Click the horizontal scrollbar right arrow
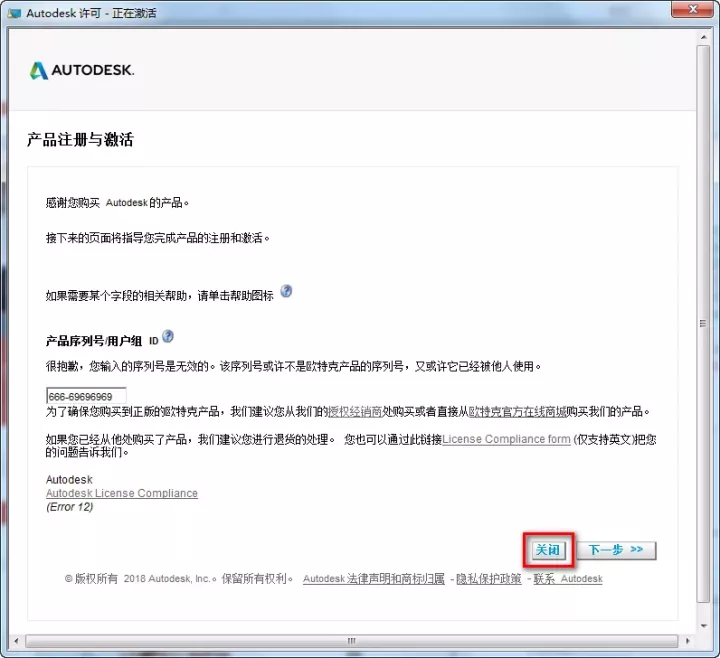 tap(689, 640)
